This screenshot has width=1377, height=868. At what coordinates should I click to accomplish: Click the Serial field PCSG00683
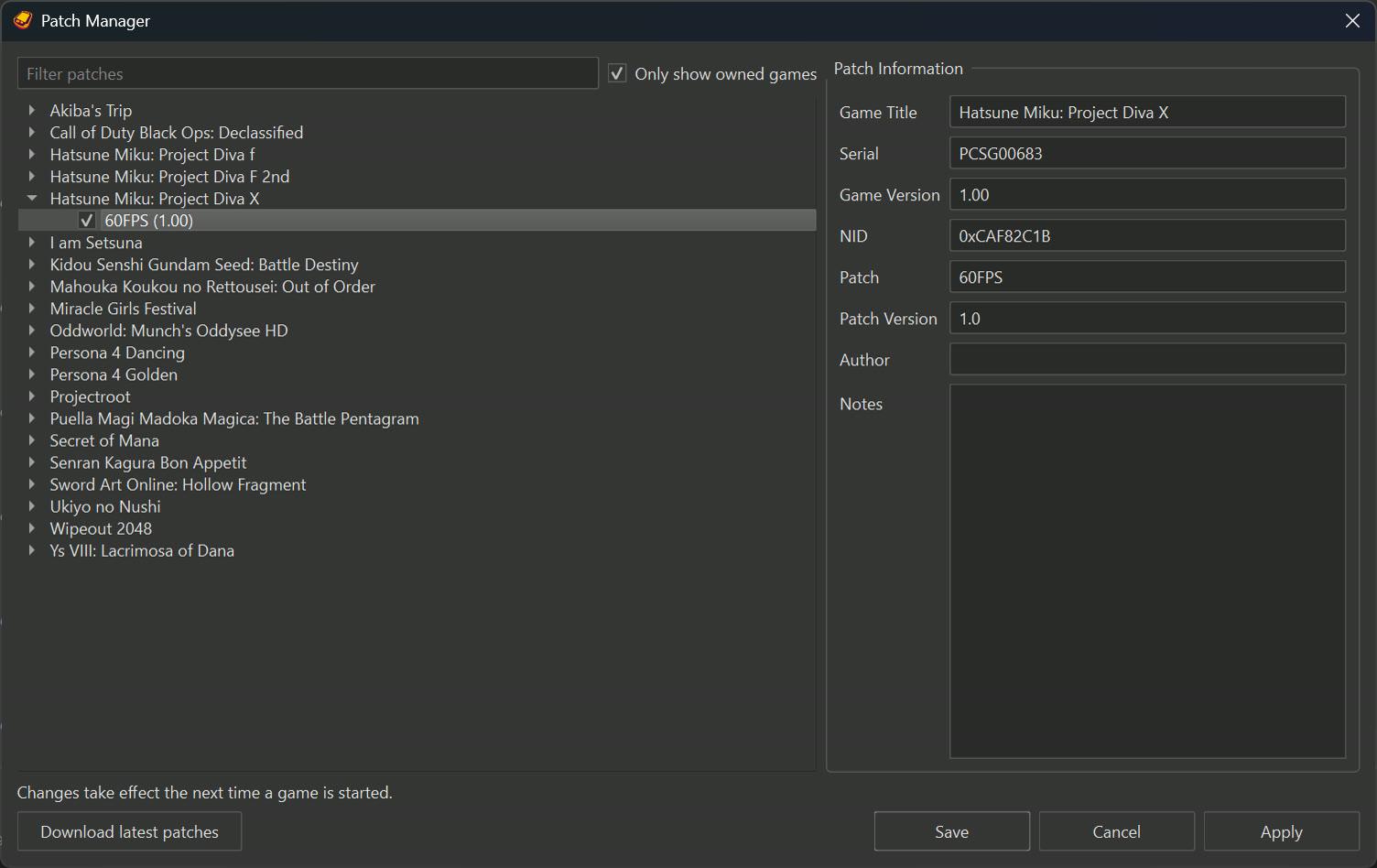[x=1147, y=153]
